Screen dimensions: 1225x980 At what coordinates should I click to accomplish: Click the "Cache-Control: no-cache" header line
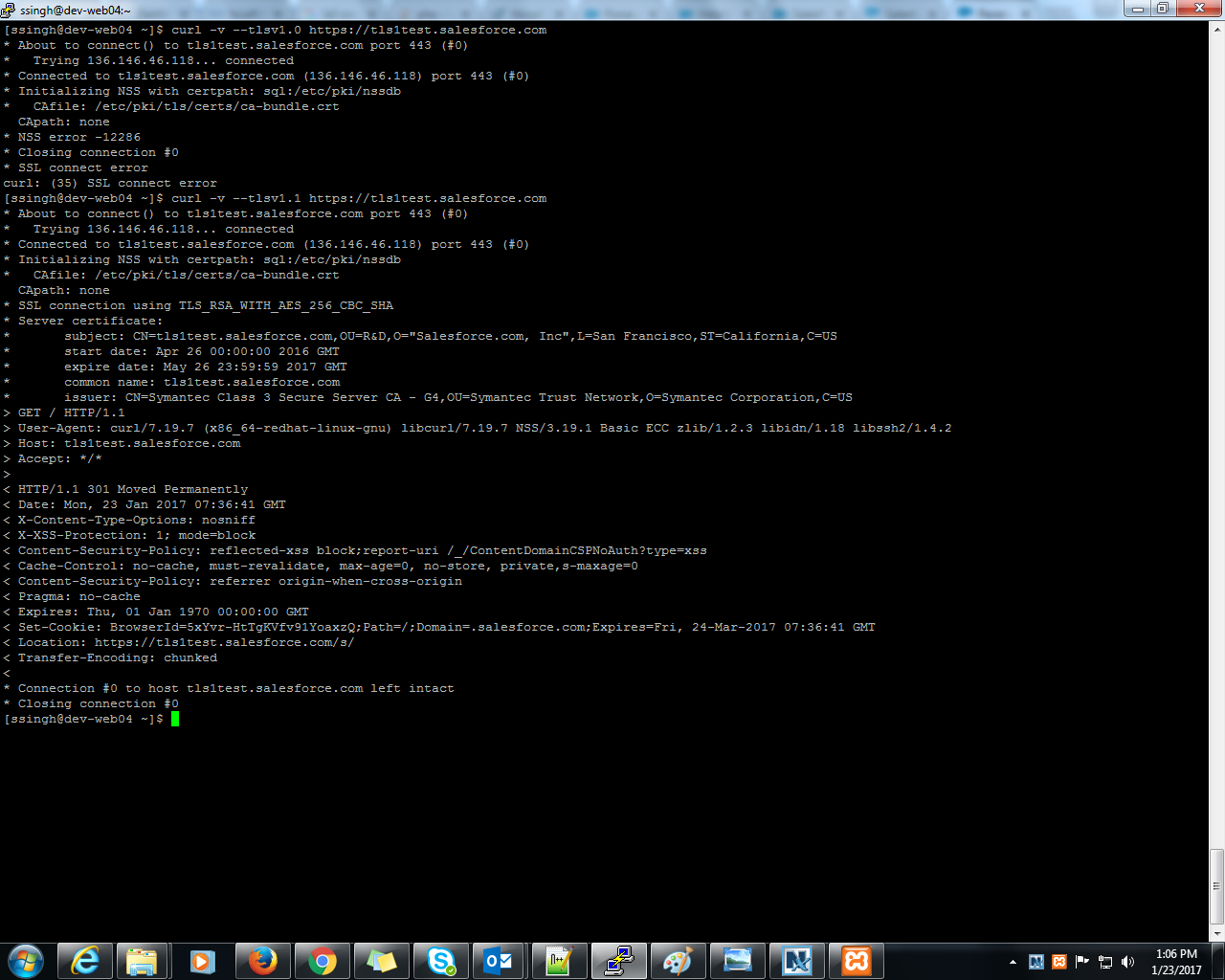pyautogui.click(x=321, y=566)
